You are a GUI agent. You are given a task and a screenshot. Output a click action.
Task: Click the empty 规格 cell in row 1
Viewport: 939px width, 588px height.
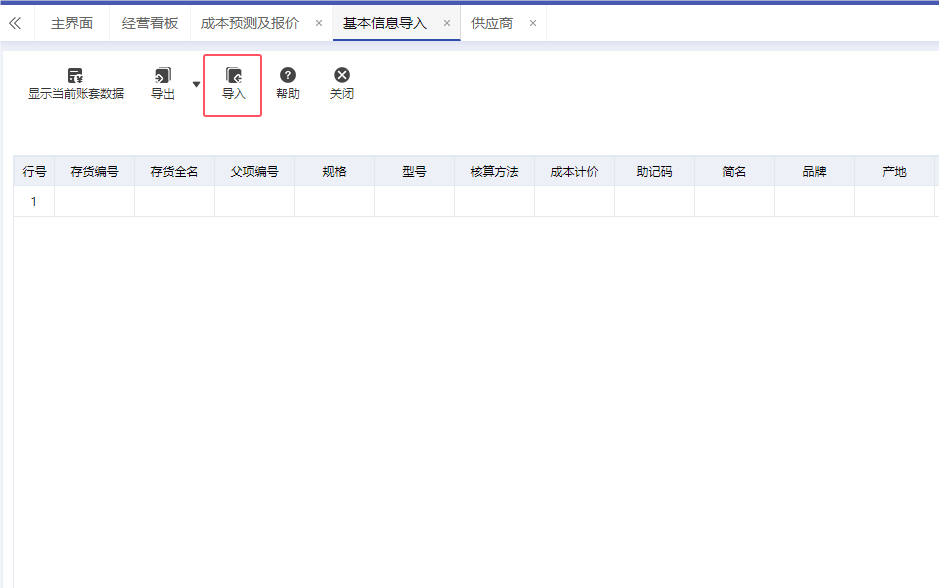(334, 201)
